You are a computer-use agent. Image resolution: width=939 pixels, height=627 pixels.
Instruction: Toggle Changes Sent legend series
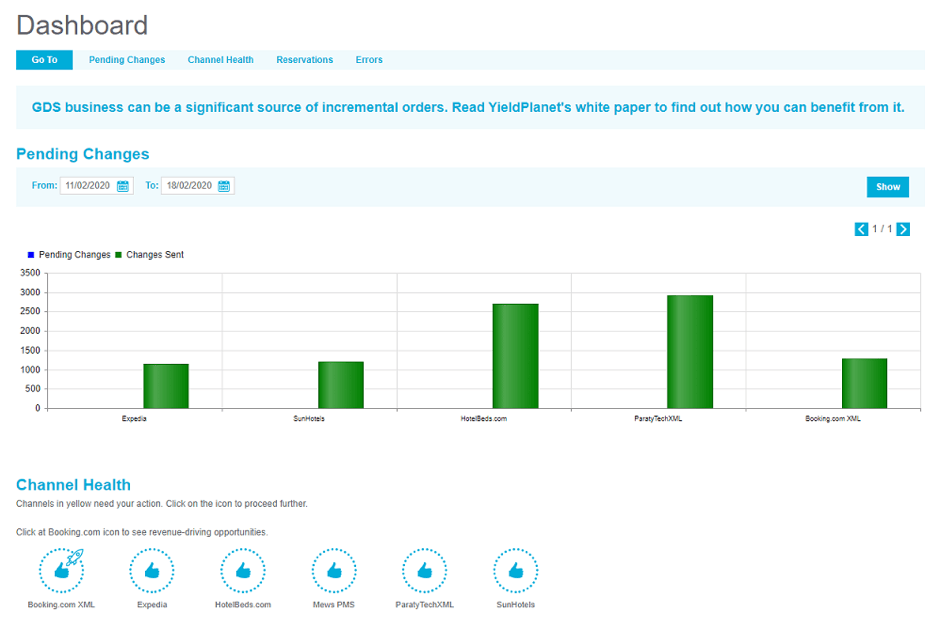150,255
